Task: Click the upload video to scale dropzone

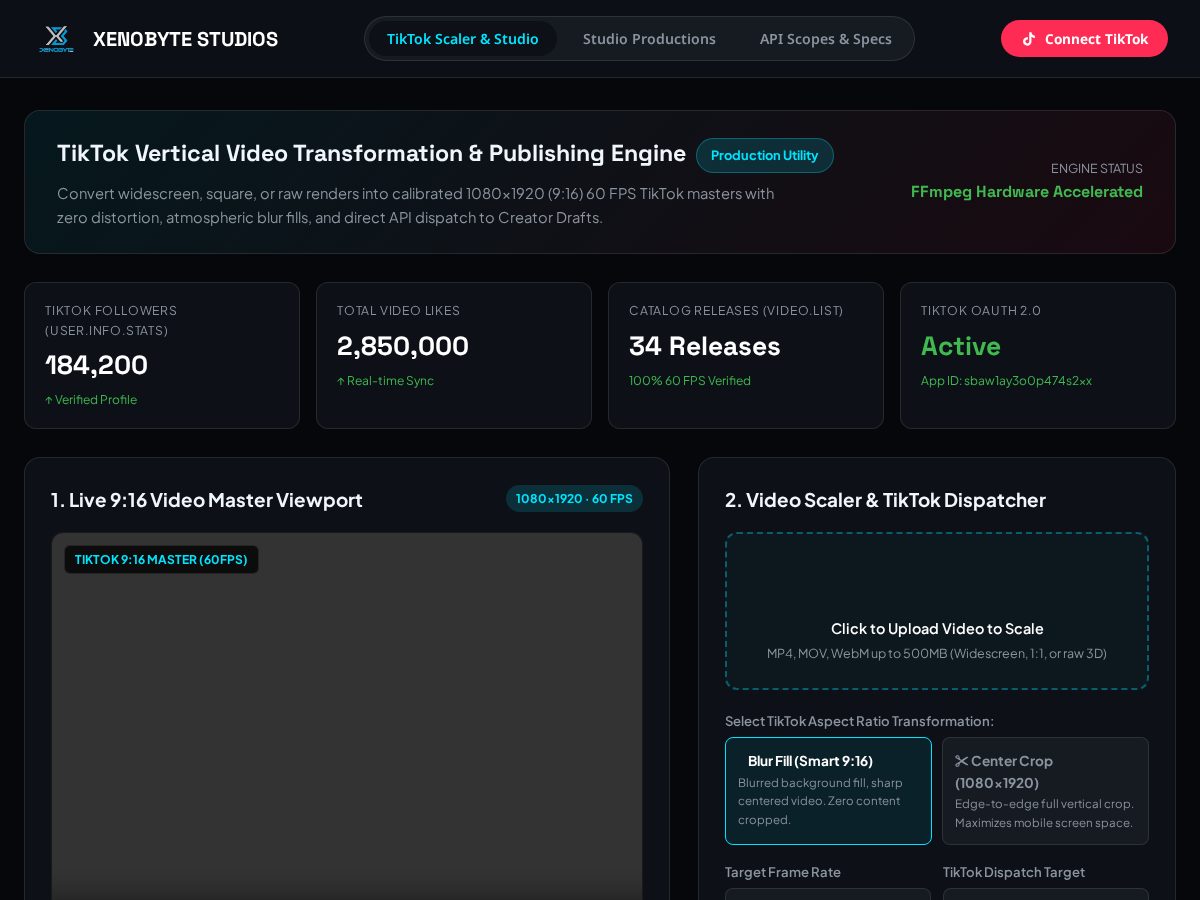Action: (x=937, y=611)
